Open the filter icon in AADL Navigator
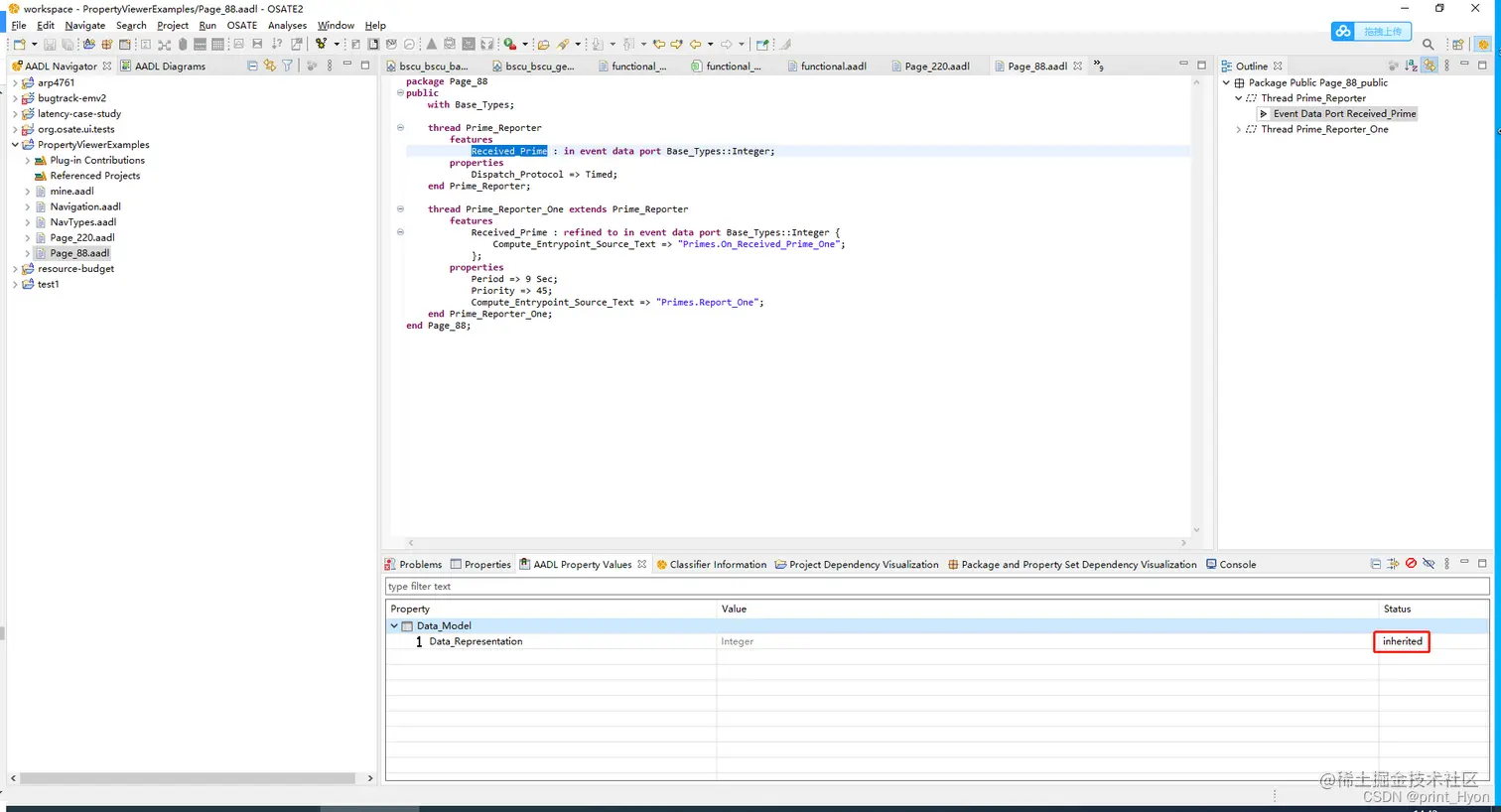This screenshot has width=1501, height=812. [287, 66]
